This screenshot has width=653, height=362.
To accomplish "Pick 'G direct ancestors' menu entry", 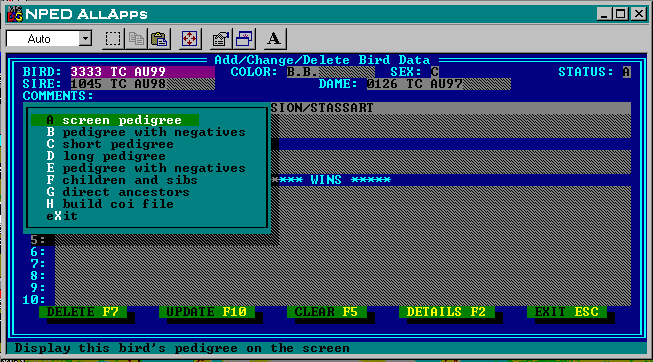I will coord(118,192).
